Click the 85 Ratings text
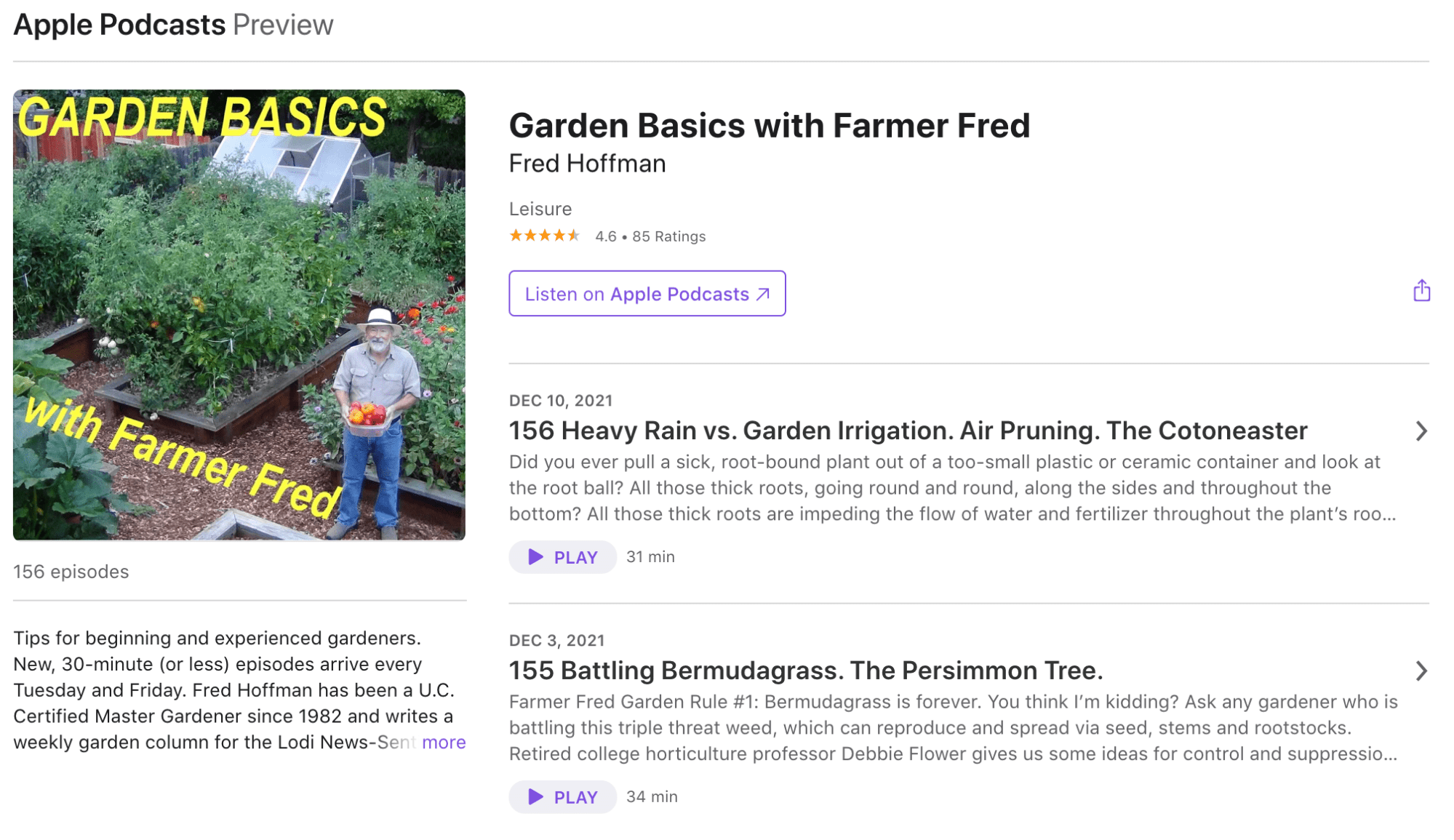Image resolution: width=1454 pixels, height=840 pixels. 668,236
